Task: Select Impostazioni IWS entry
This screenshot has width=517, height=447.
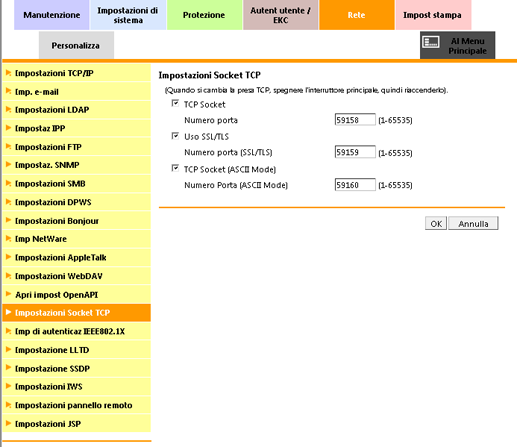Action: [76, 387]
